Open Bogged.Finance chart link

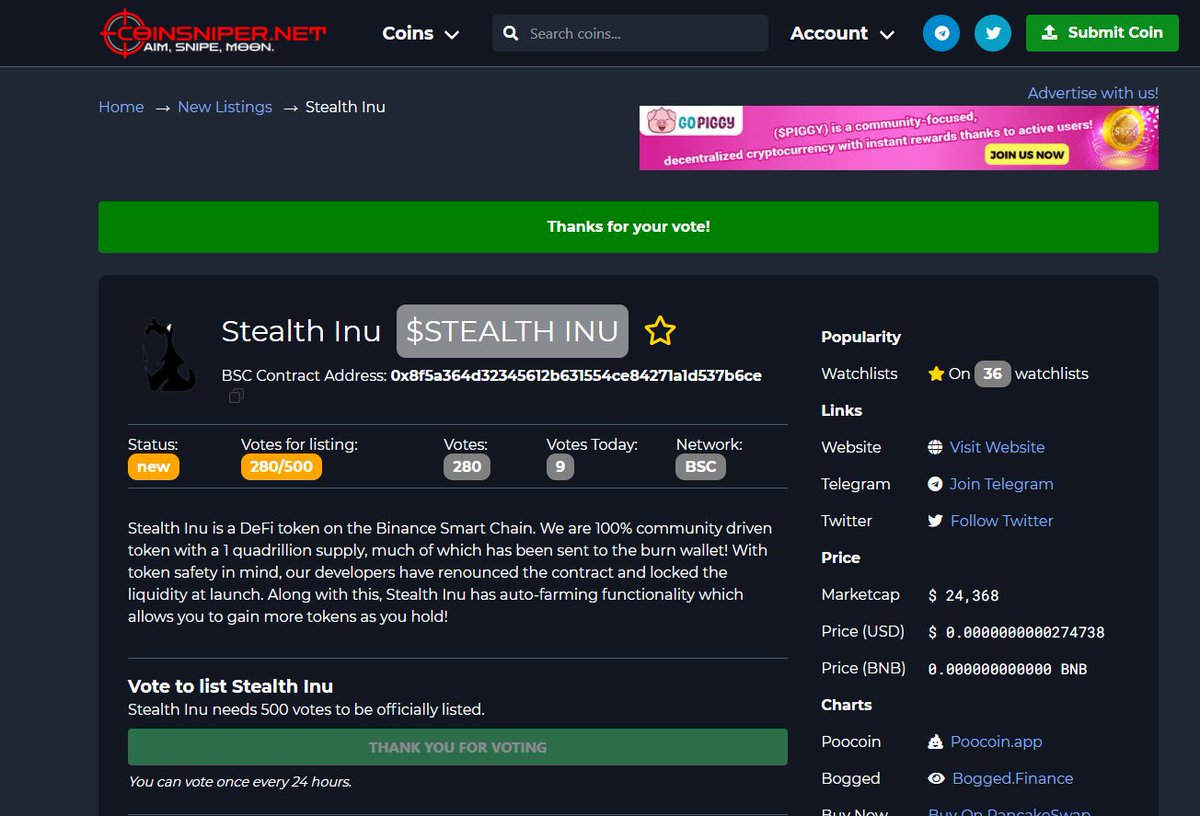click(1013, 778)
